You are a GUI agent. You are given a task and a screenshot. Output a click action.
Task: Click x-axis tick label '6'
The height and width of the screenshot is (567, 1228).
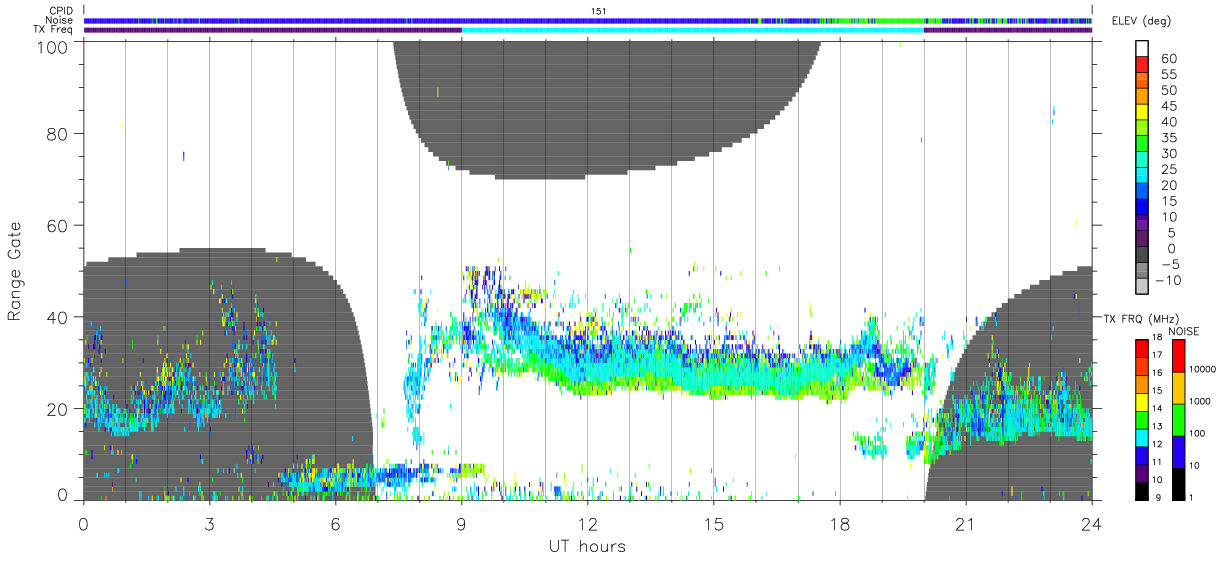(335, 524)
